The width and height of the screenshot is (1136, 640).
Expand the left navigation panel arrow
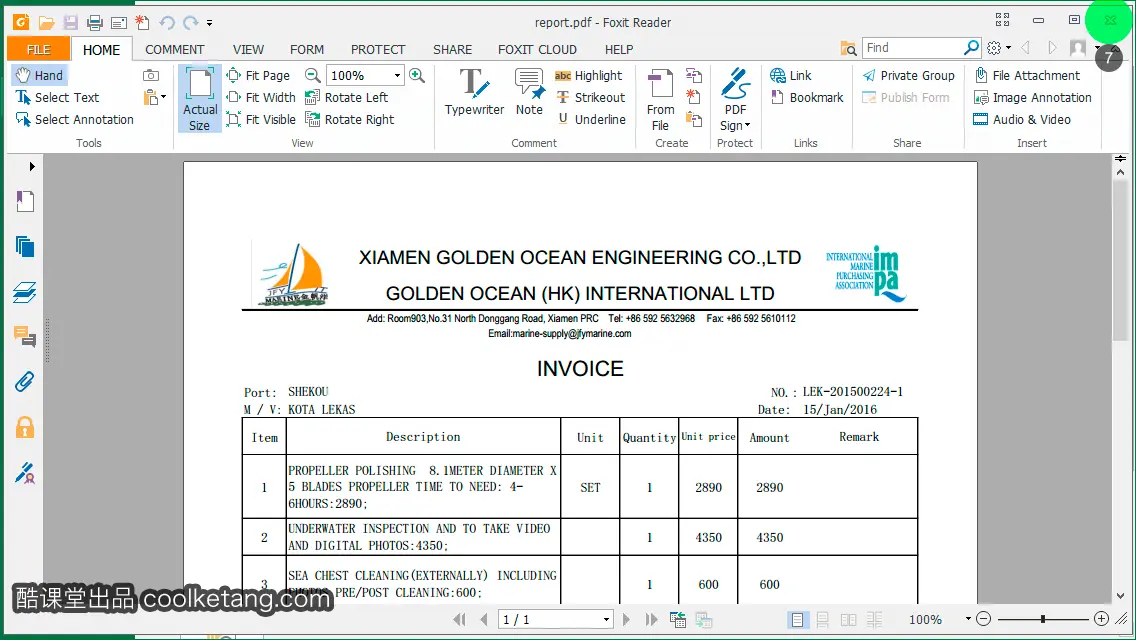click(32, 166)
